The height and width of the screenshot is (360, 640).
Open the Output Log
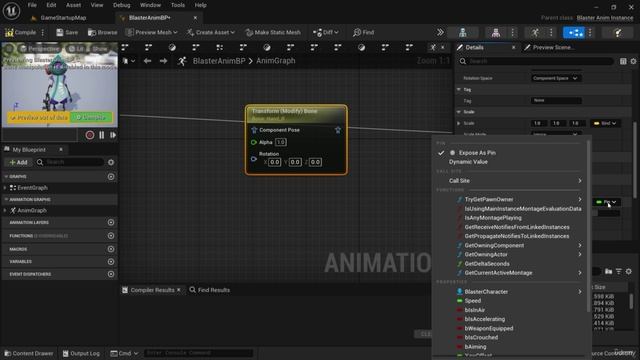tap(81, 353)
